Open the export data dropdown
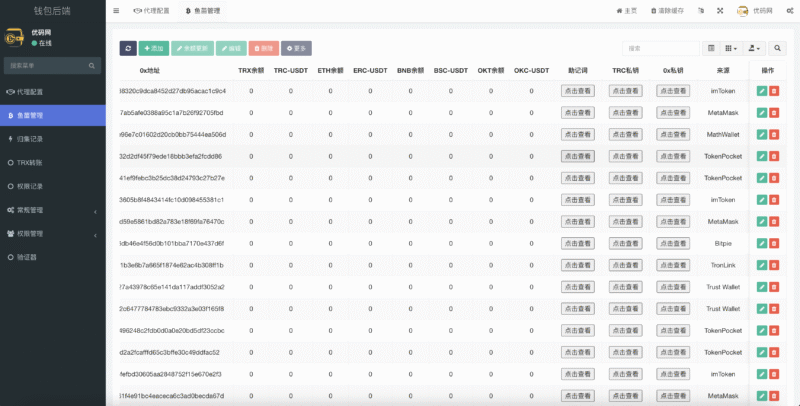800x406 pixels. tap(755, 48)
